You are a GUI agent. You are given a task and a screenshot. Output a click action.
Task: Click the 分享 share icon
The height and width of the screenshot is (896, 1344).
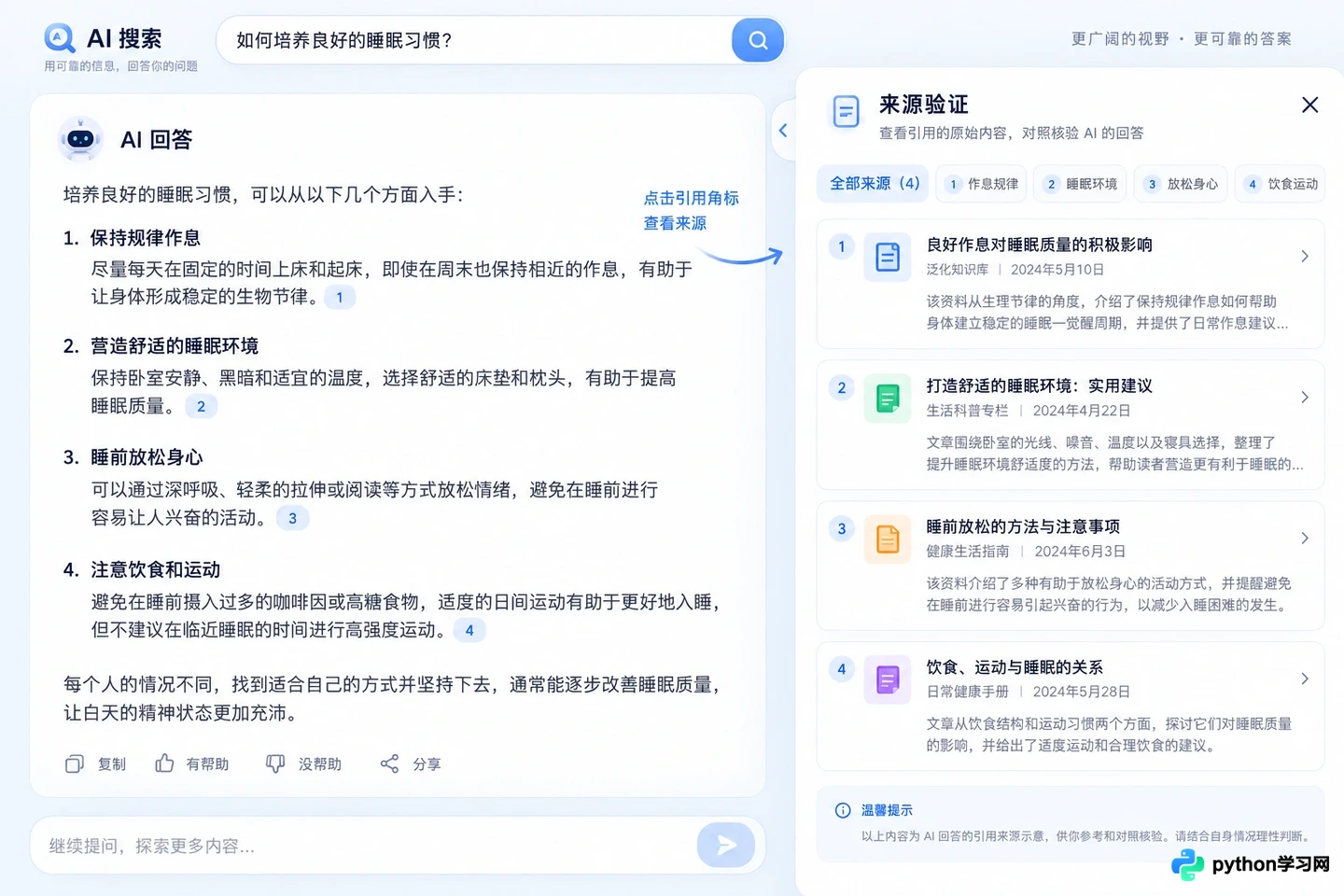tap(389, 763)
